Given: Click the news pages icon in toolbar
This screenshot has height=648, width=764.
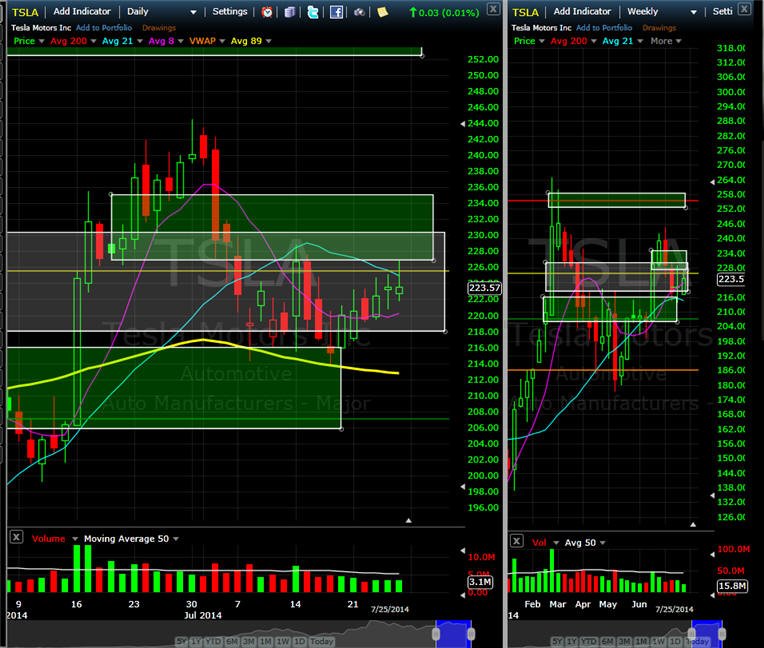Looking at the screenshot, I should (x=289, y=12).
